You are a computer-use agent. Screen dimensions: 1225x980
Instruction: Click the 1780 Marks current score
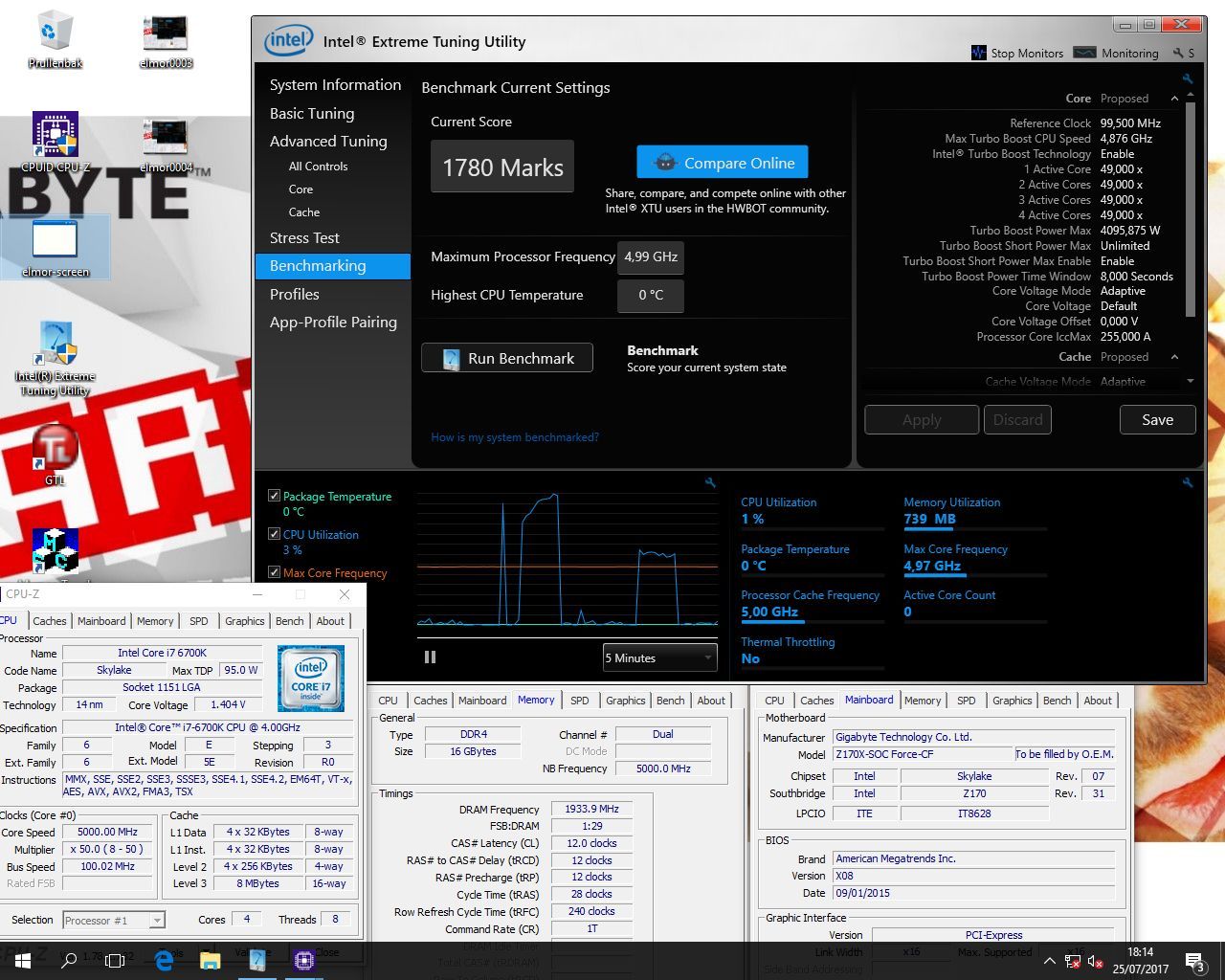pyautogui.click(x=502, y=167)
